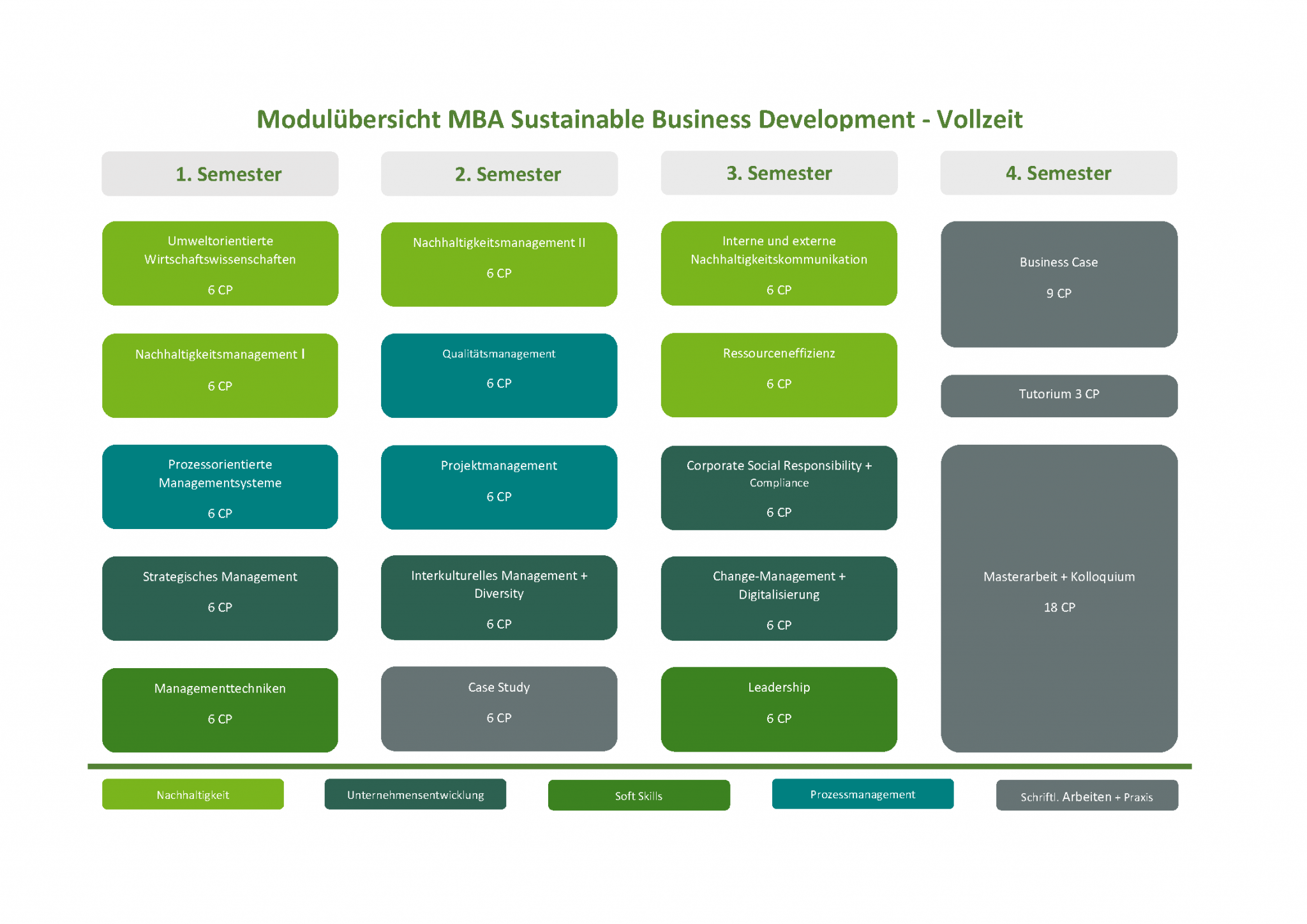Click the Unternehmensentwicklung legend entry
Viewport: 1307px width, 924px height.
(415, 794)
